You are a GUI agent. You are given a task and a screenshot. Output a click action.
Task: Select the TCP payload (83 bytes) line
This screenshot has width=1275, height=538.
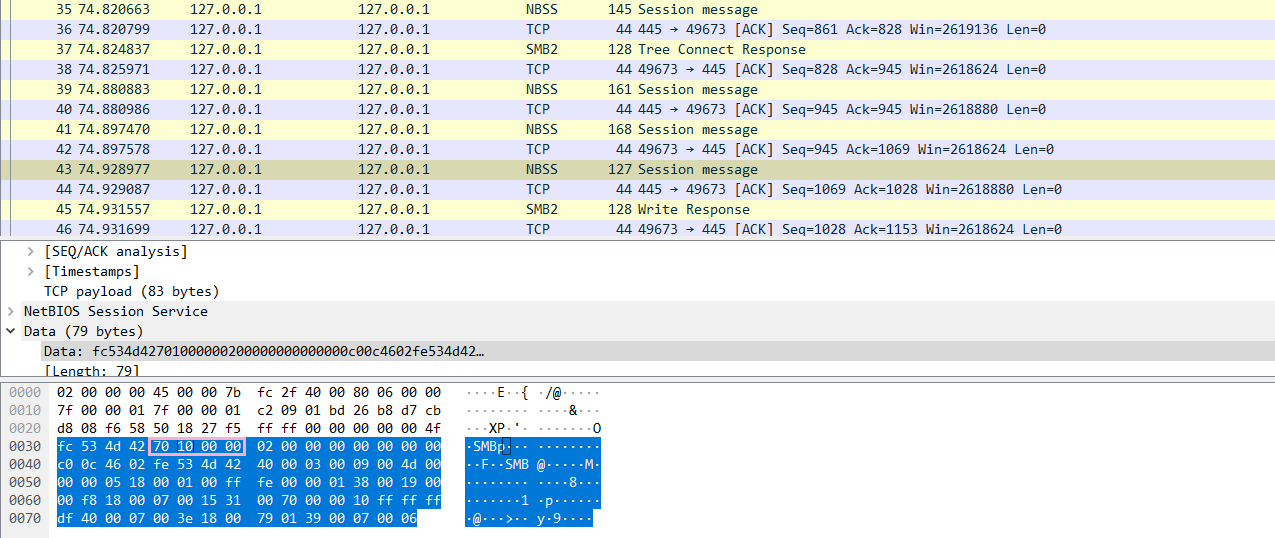(x=131, y=291)
